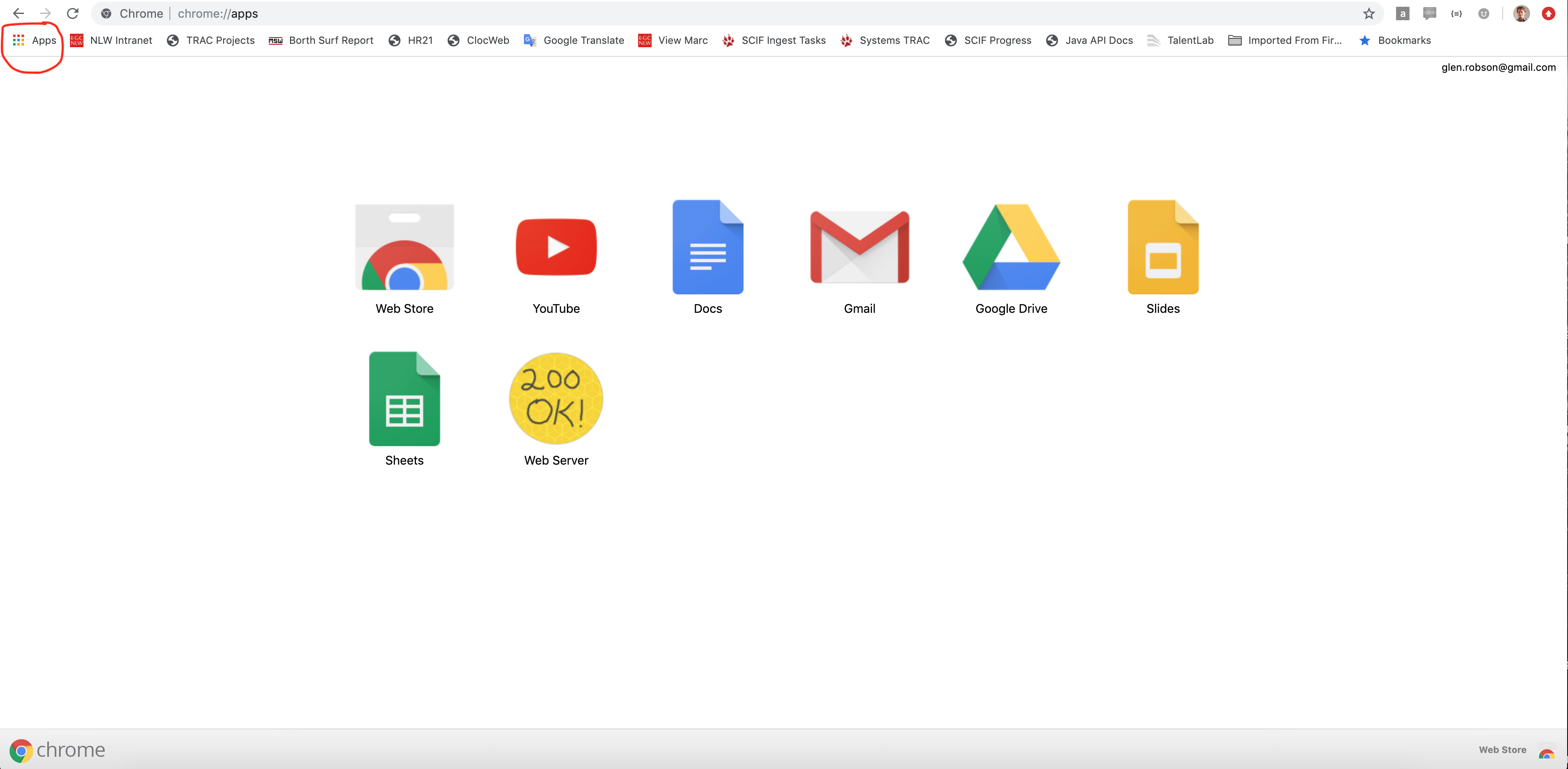Screen dimensions: 1568x769
Task: Reload the page
Action: pyautogui.click(x=73, y=13)
